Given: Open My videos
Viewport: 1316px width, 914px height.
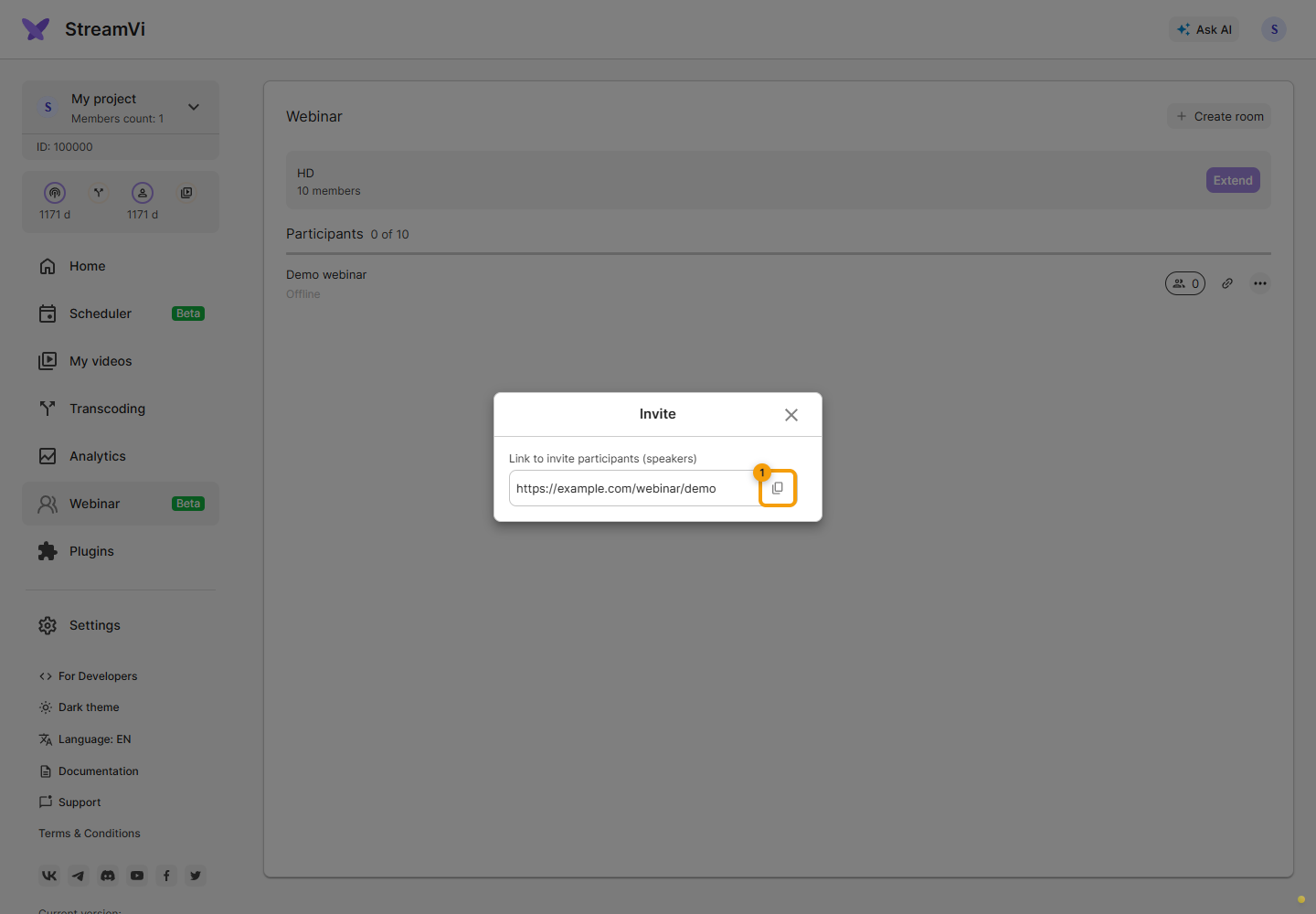Looking at the screenshot, I should click(x=121, y=361).
